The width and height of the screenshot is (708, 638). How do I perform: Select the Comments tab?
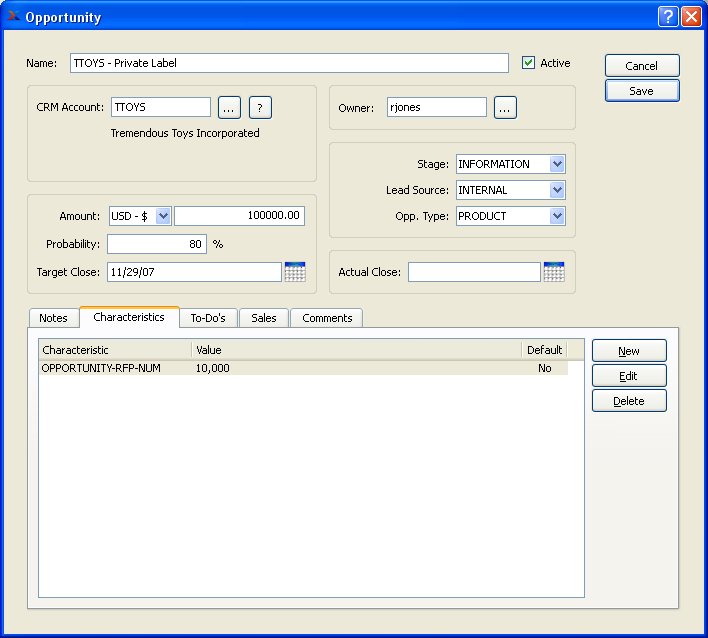point(327,318)
